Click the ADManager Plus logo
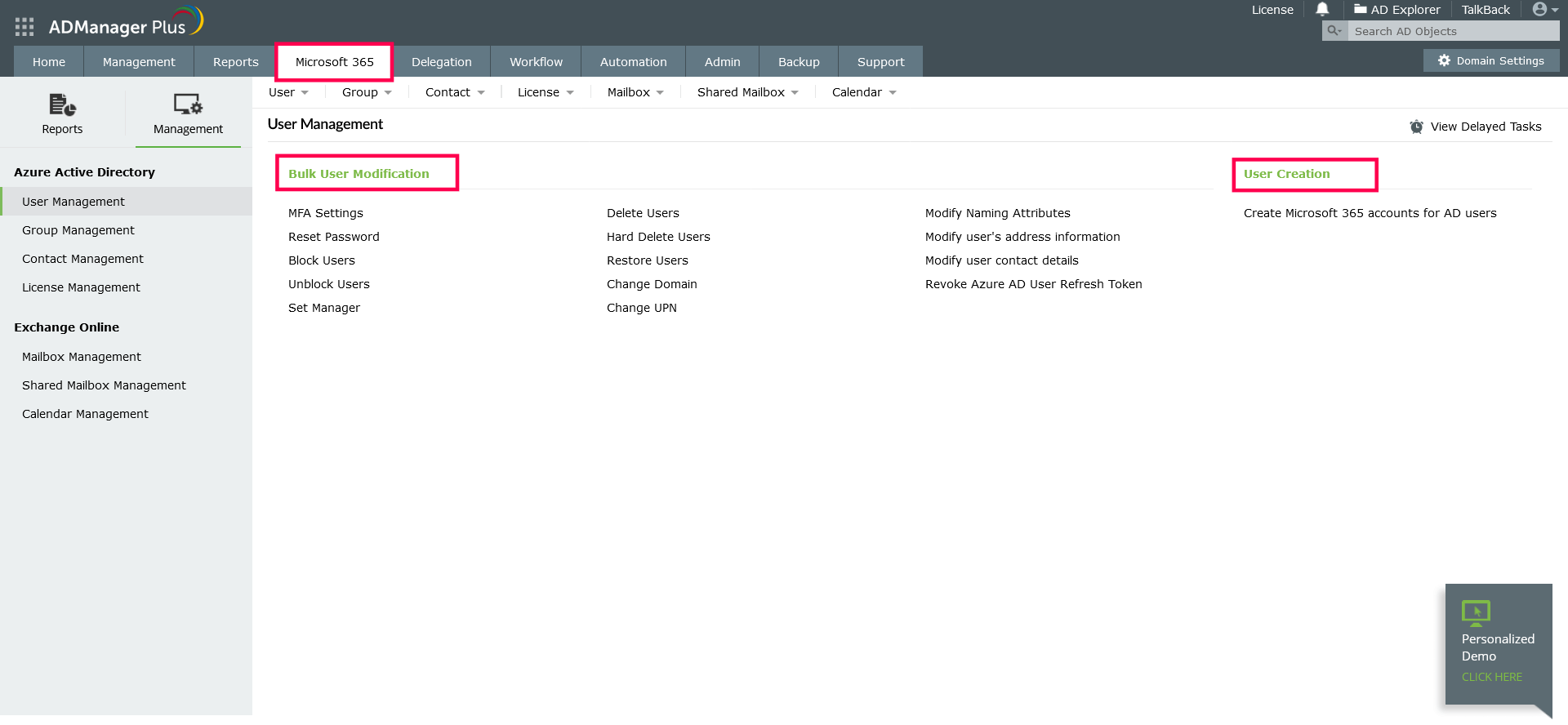The height and width of the screenshot is (725, 1568). 126,23
